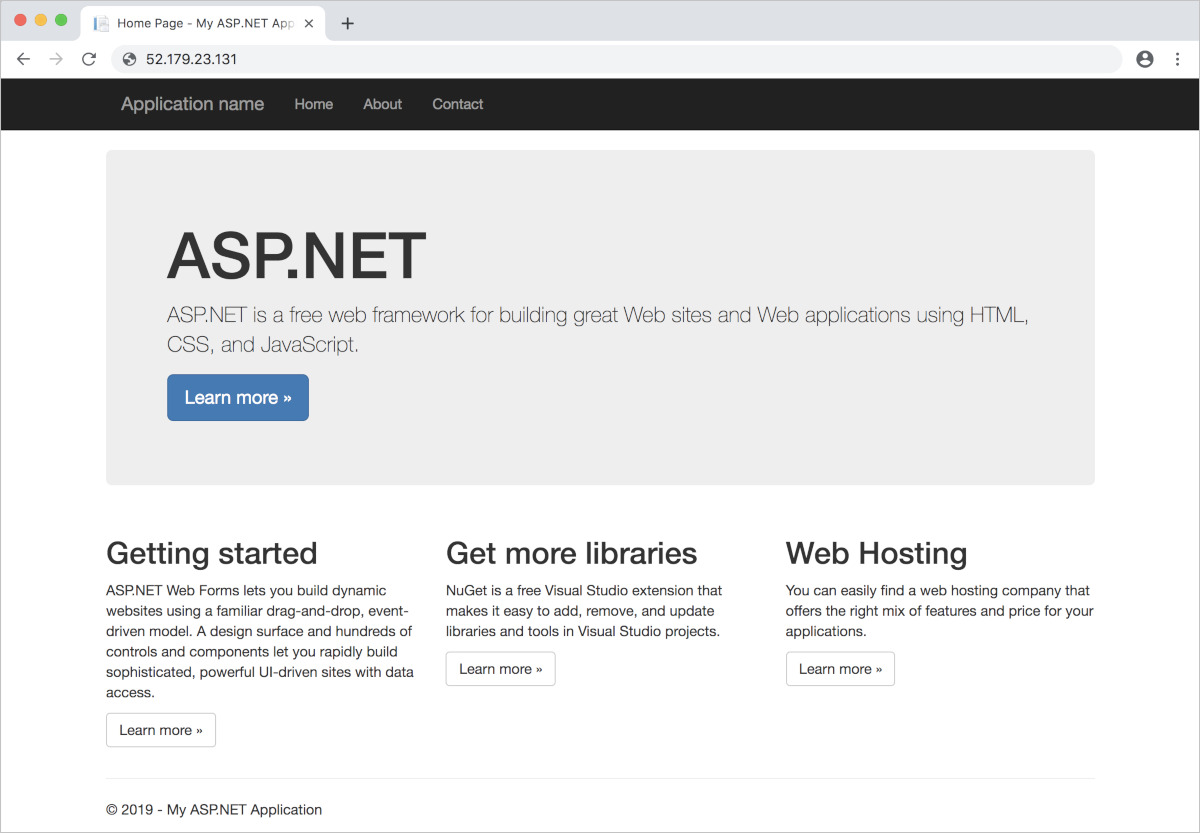Open the three-dot browser menu
Image resolution: width=1200 pixels, height=833 pixels.
pos(1178,58)
